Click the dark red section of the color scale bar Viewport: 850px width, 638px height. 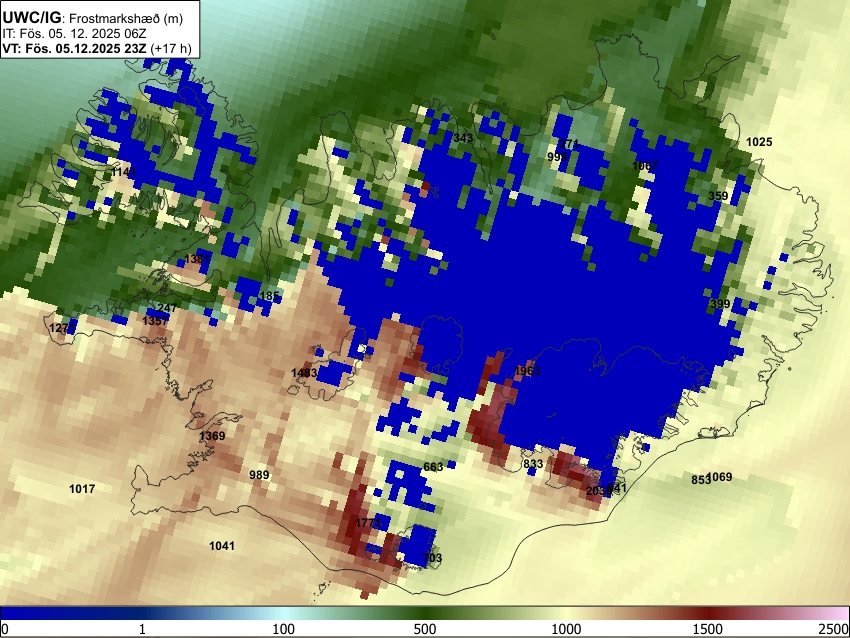pyautogui.click(x=707, y=614)
